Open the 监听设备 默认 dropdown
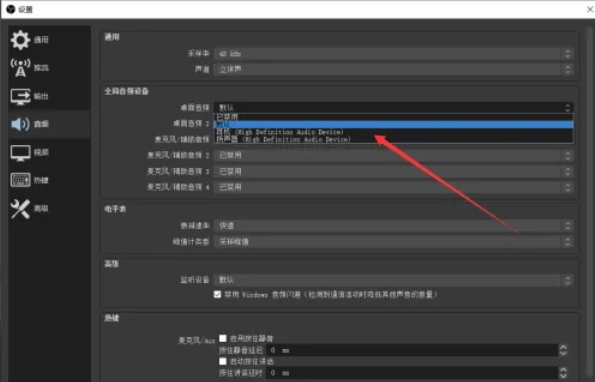This screenshot has width=595, height=382. click(x=393, y=280)
